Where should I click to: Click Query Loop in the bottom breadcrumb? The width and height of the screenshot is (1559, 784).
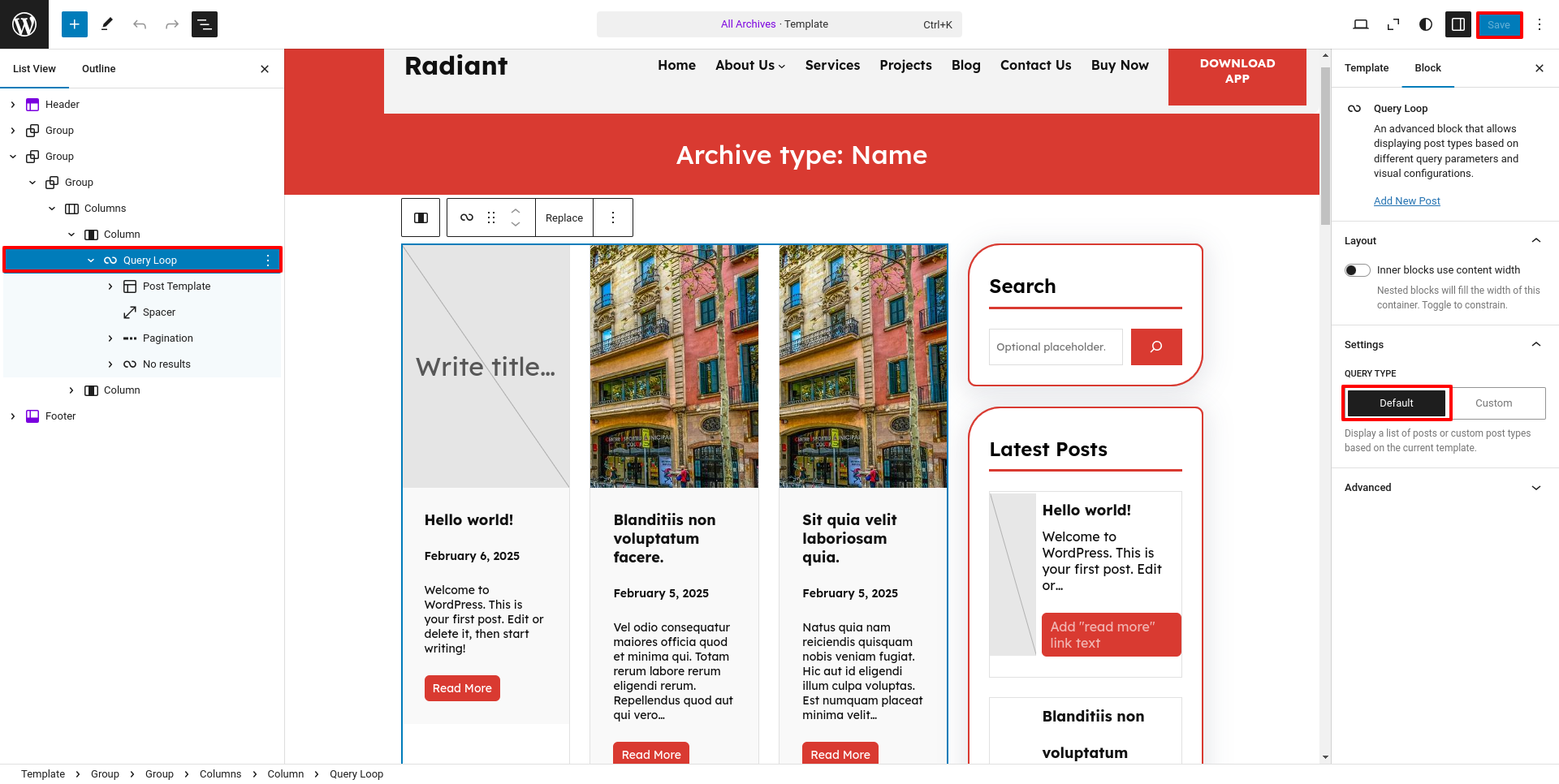pyautogui.click(x=356, y=774)
